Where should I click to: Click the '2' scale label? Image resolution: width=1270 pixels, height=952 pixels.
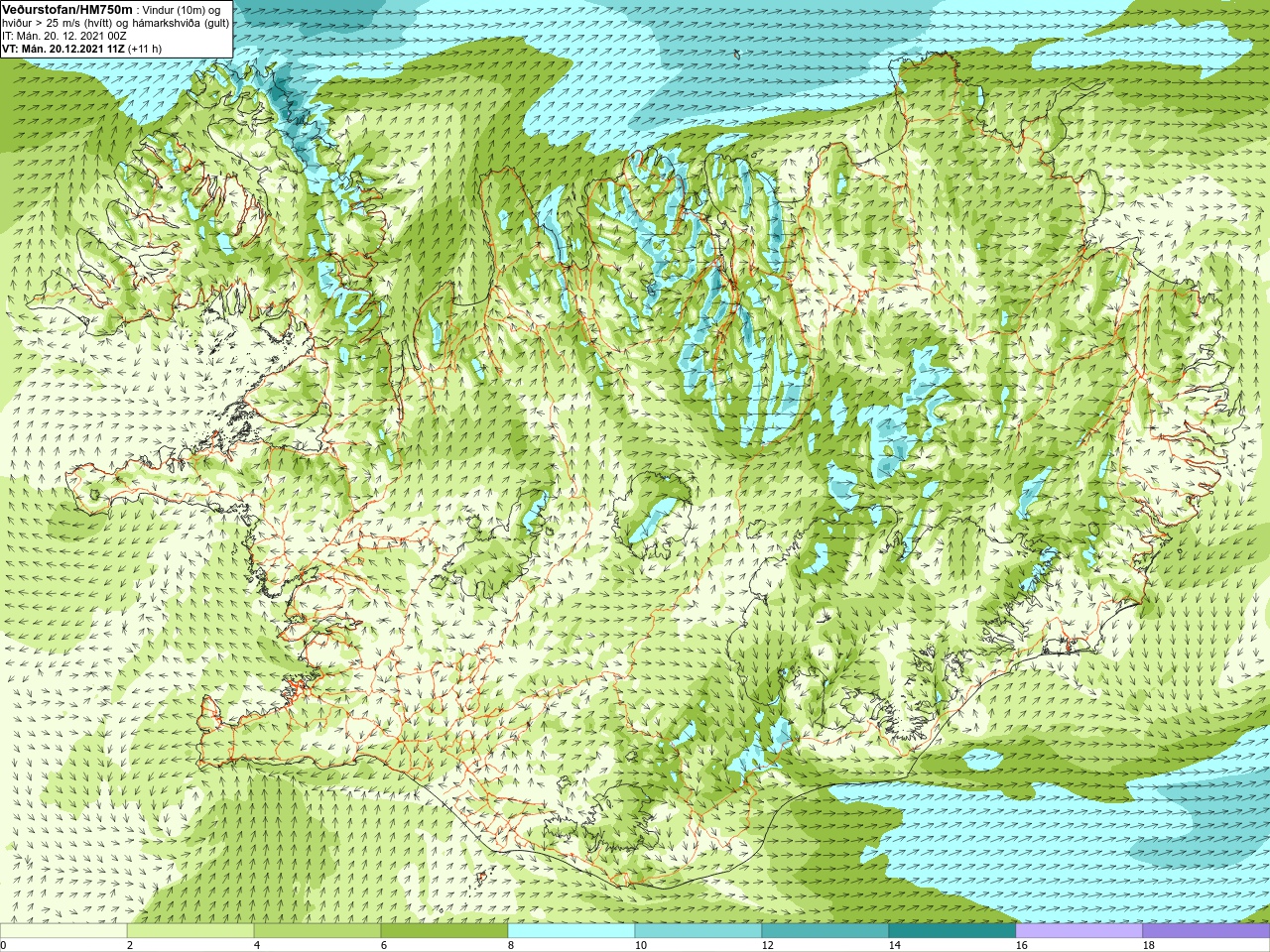point(130,945)
